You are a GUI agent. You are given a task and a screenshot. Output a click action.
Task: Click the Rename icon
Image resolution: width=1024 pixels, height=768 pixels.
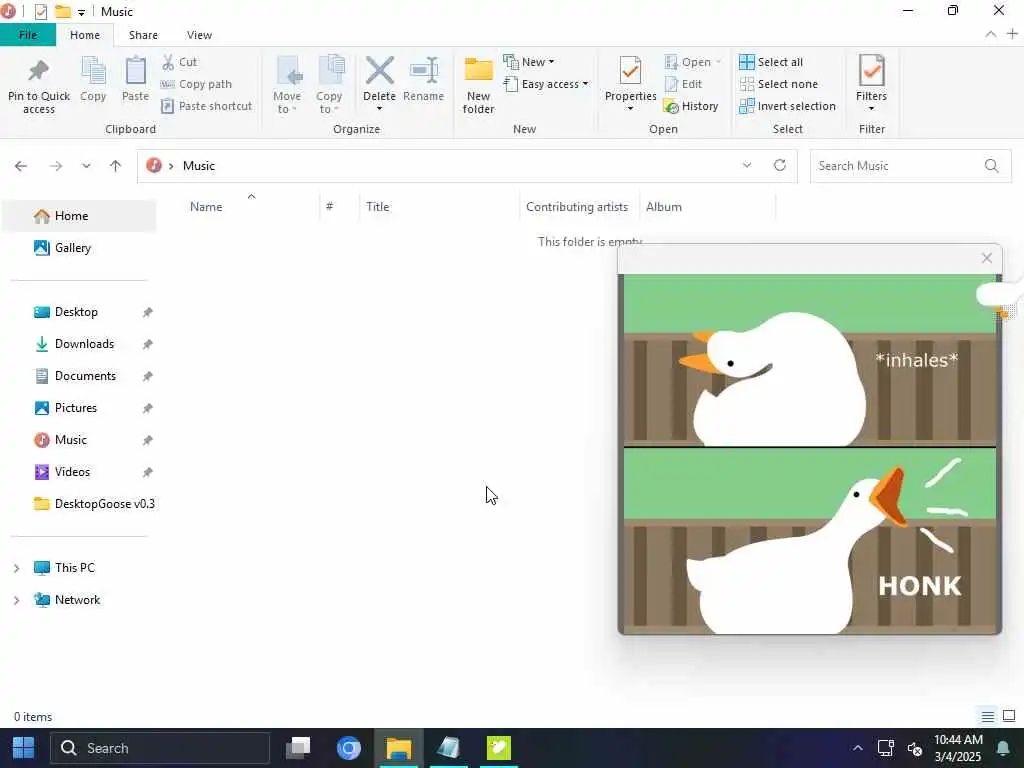pos(424,71)
